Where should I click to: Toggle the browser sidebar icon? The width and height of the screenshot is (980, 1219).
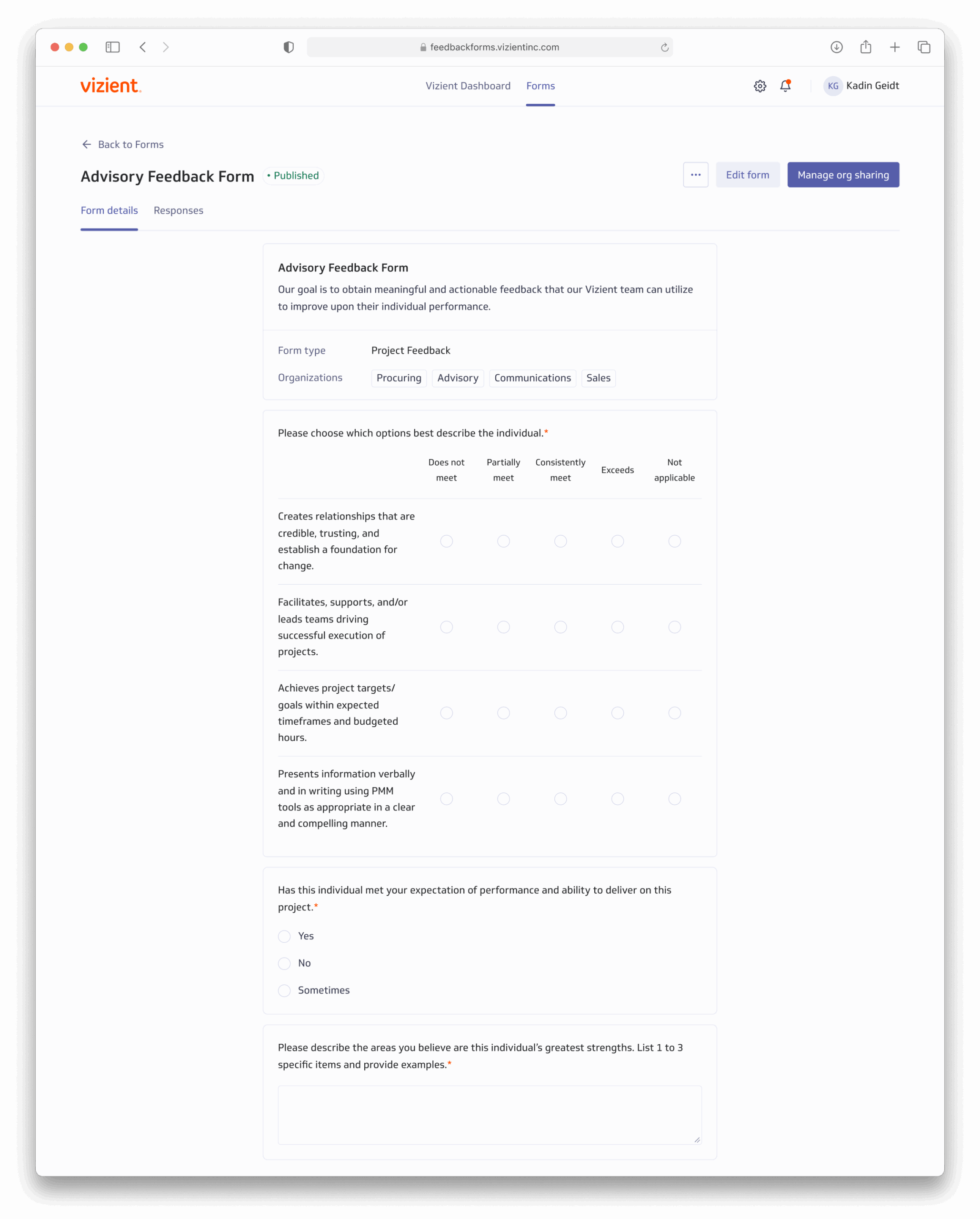(x=112, y=47)
